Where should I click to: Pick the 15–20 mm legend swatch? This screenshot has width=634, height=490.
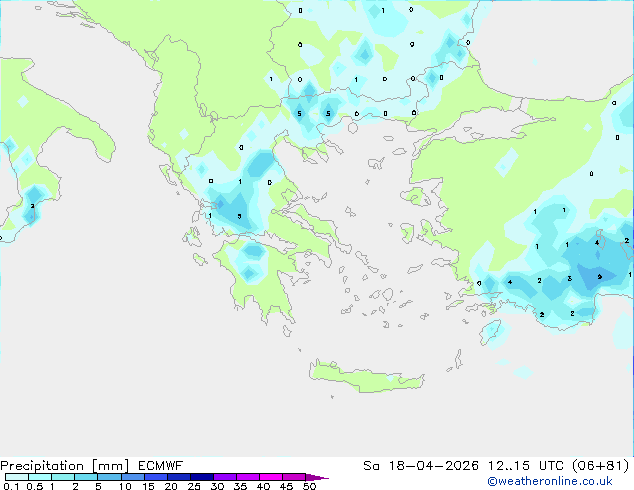pos(155,477)
